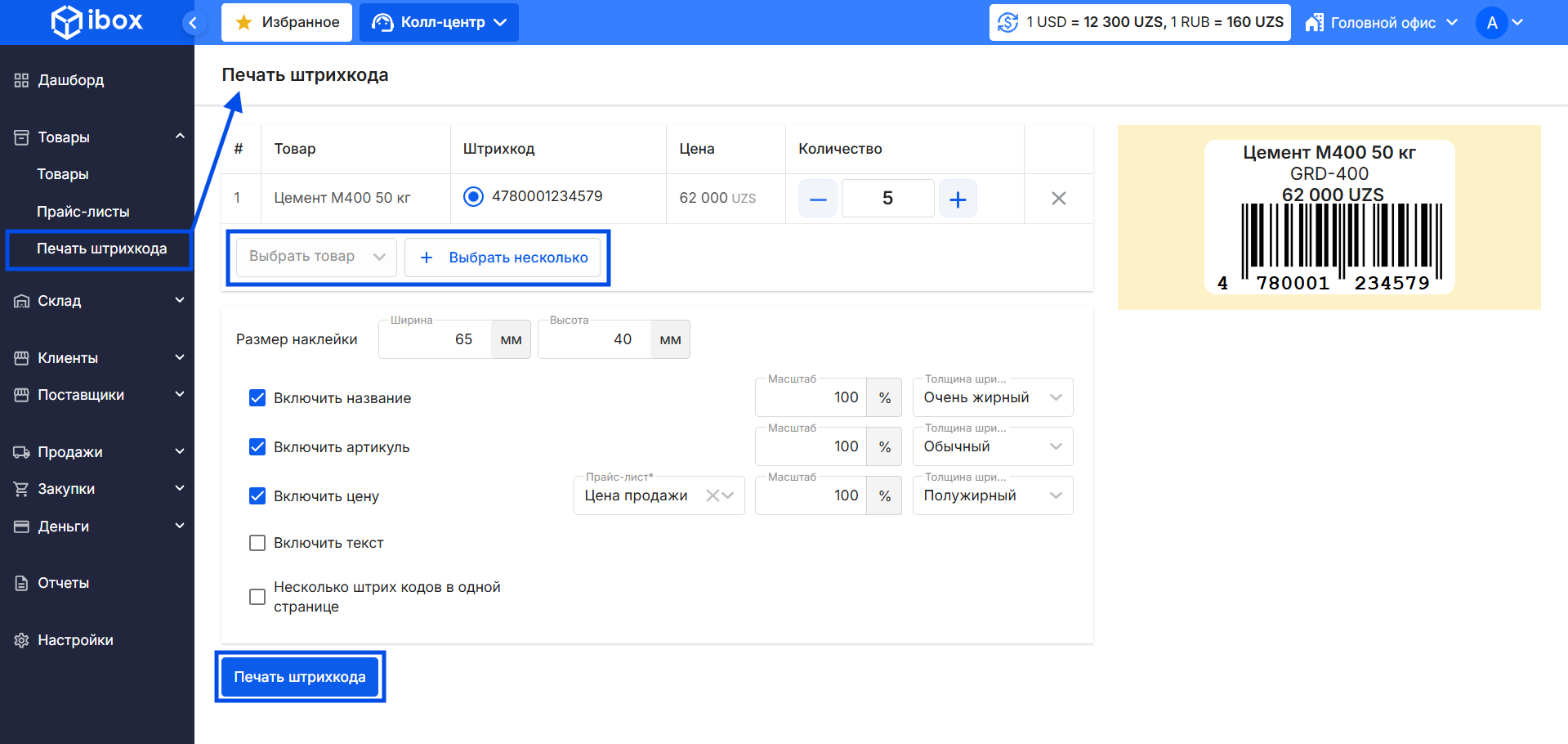Remove the Цемент M400 row with X
Image resolution: width=1568 pixels, height=744 pixels.
[x=1058, y=199]
